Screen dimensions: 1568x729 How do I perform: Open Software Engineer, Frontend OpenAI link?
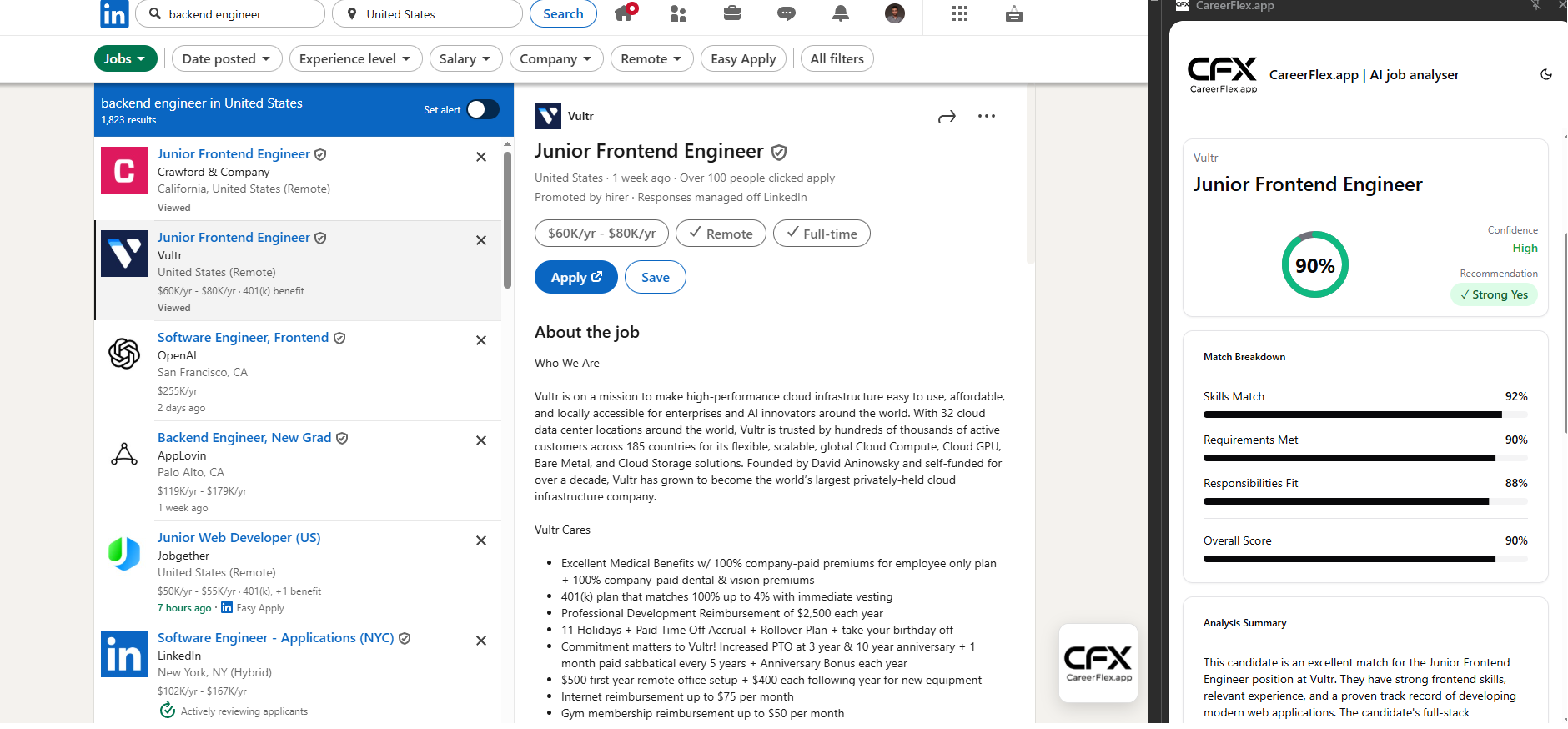243,338
